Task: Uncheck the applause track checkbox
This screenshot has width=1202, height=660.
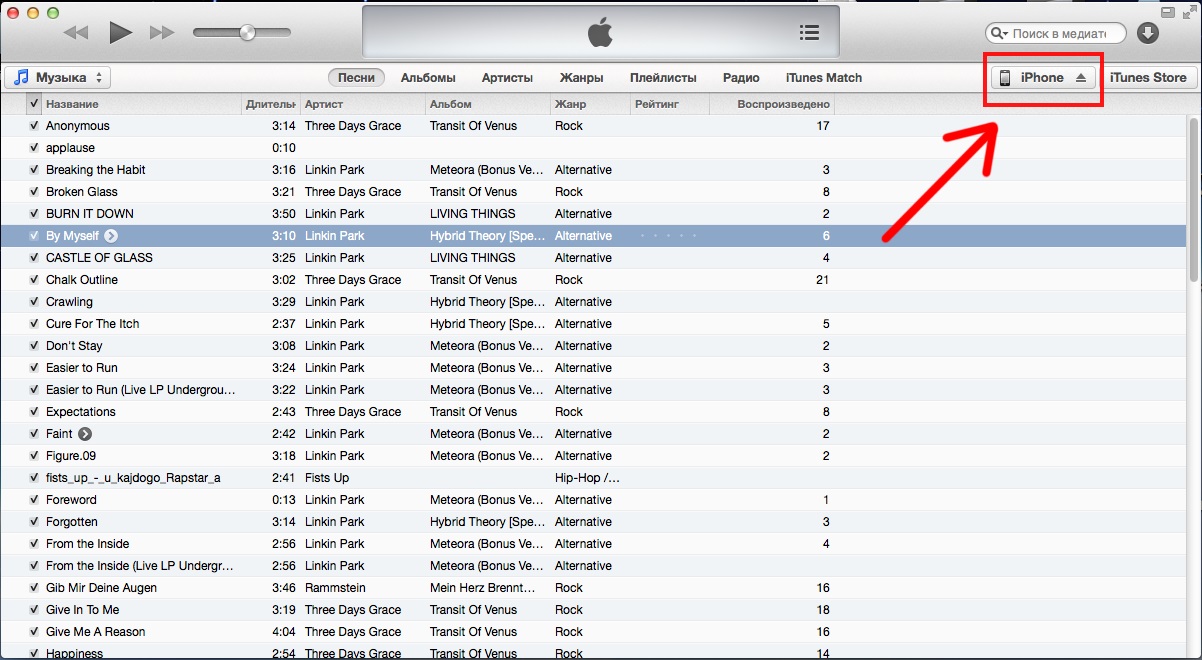Action: point(35,148)
